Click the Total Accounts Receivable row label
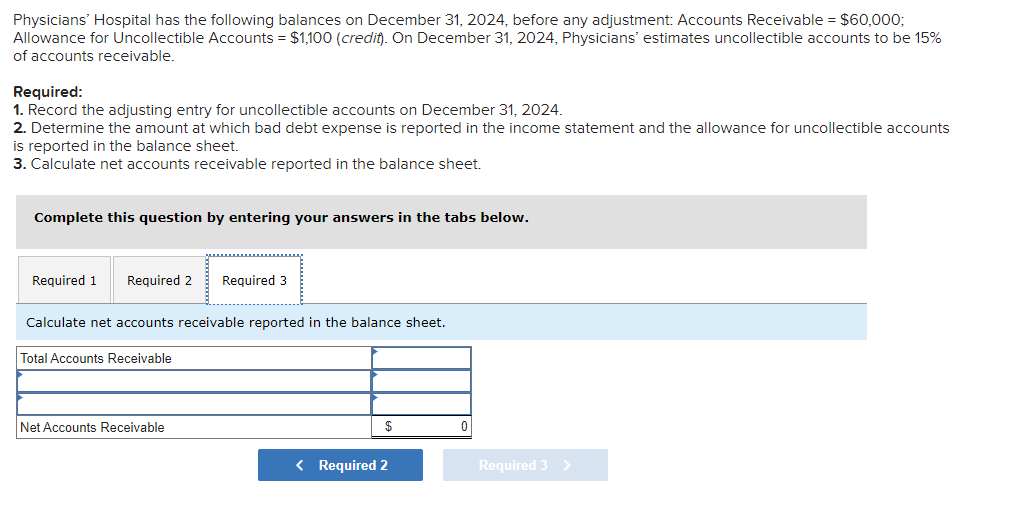Image resolution: width=1032 pixels, height=516 pixels. click(96, 359)
